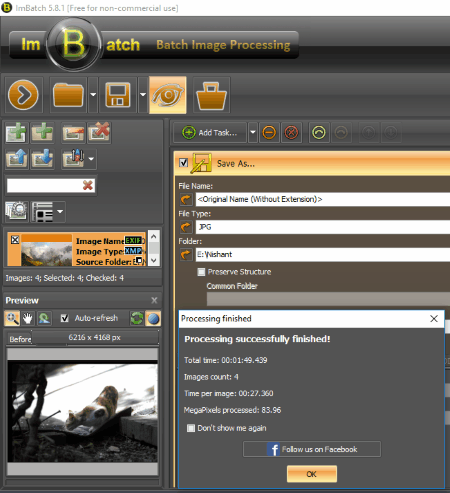Uncheck the image in the list

tap(15, 240)
